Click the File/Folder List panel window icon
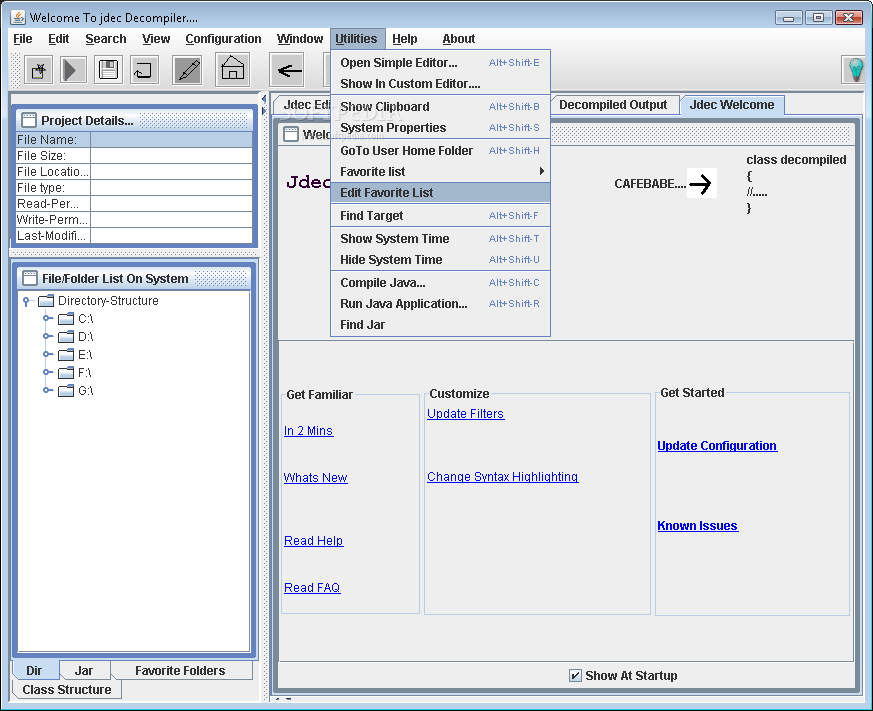The image size is (873, 711). 30,278
